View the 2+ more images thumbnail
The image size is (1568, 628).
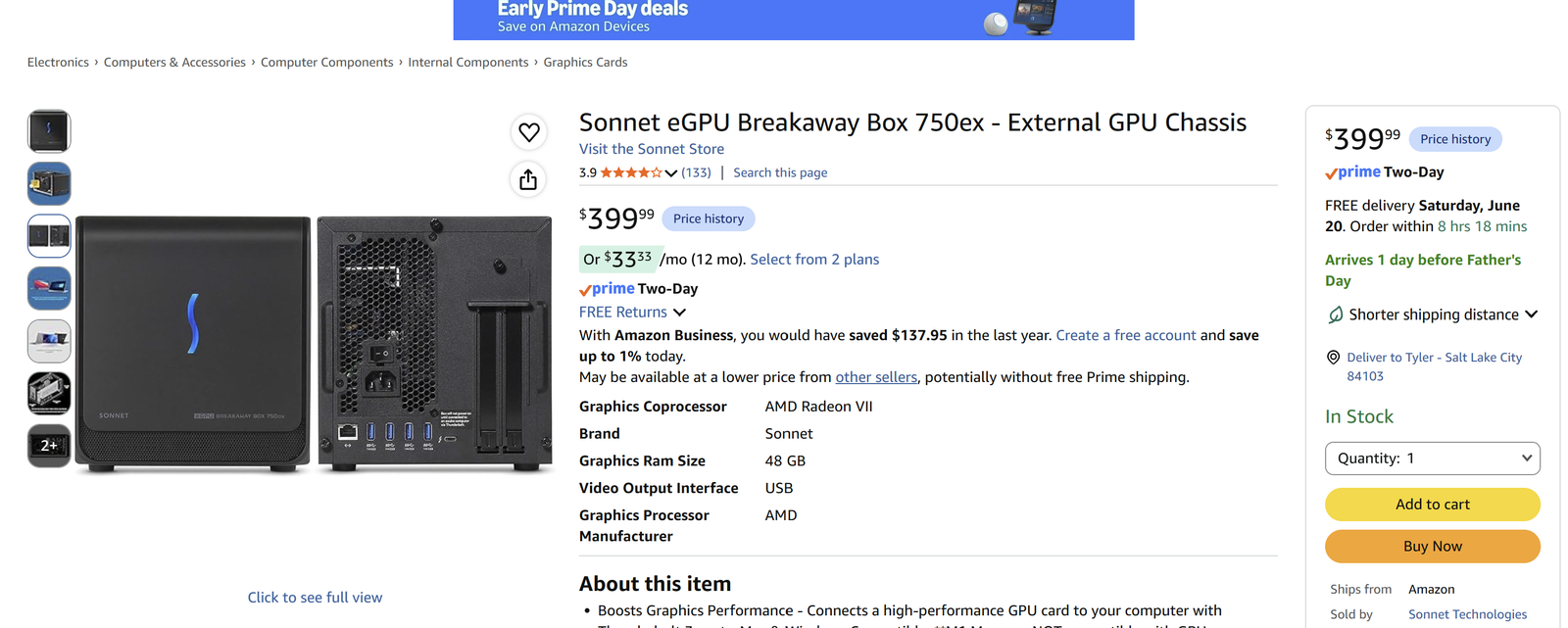click(49, 446)
